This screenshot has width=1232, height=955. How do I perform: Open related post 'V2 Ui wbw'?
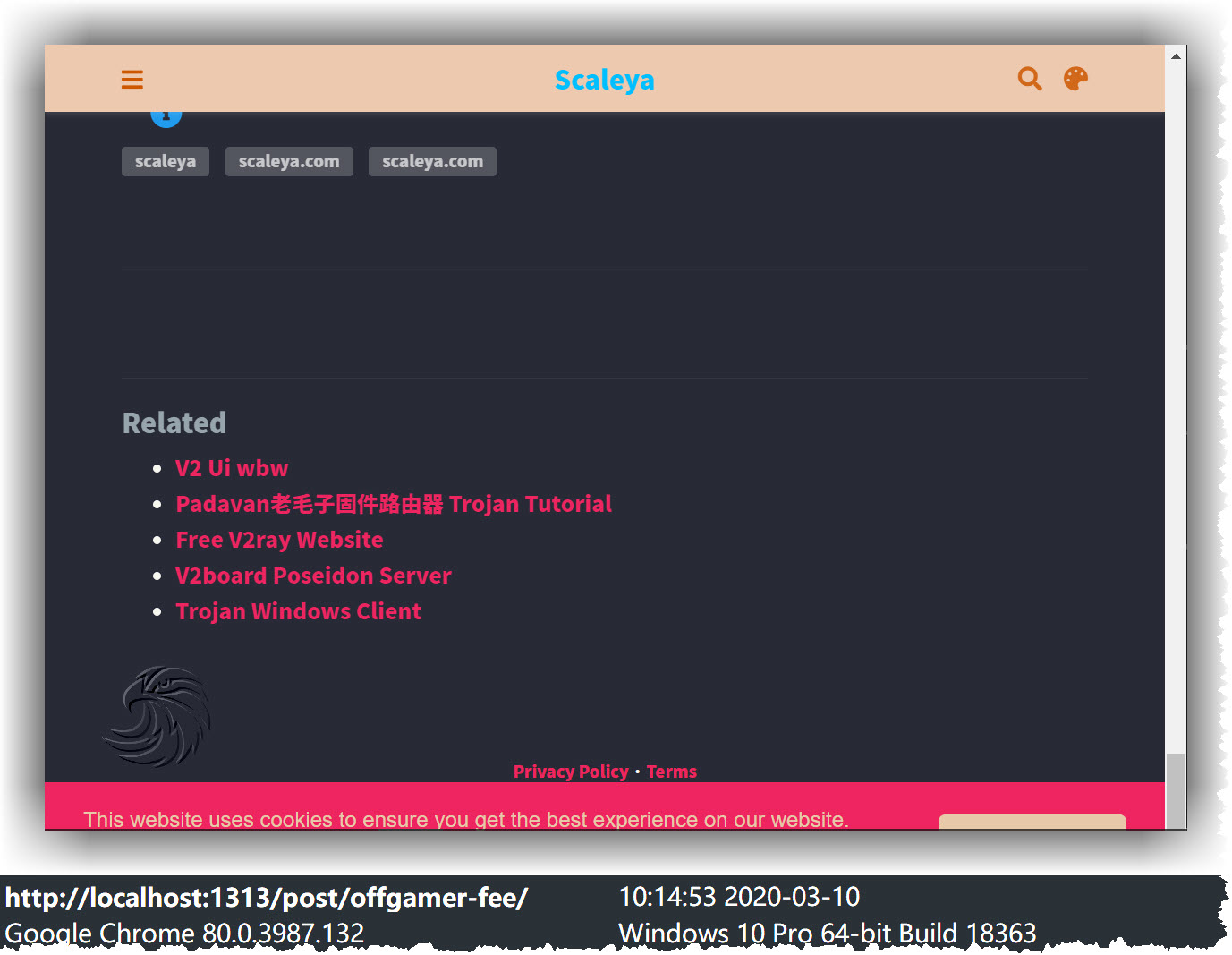click(232, 468)
